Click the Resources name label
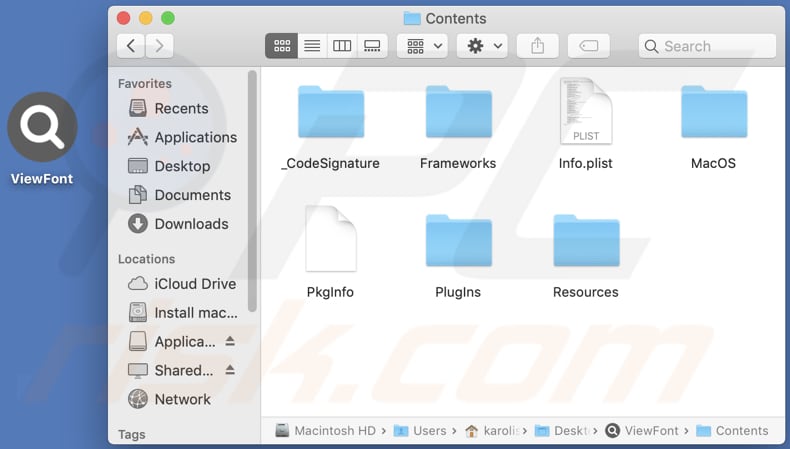This screenshot has width=790, height=449. 585,292
